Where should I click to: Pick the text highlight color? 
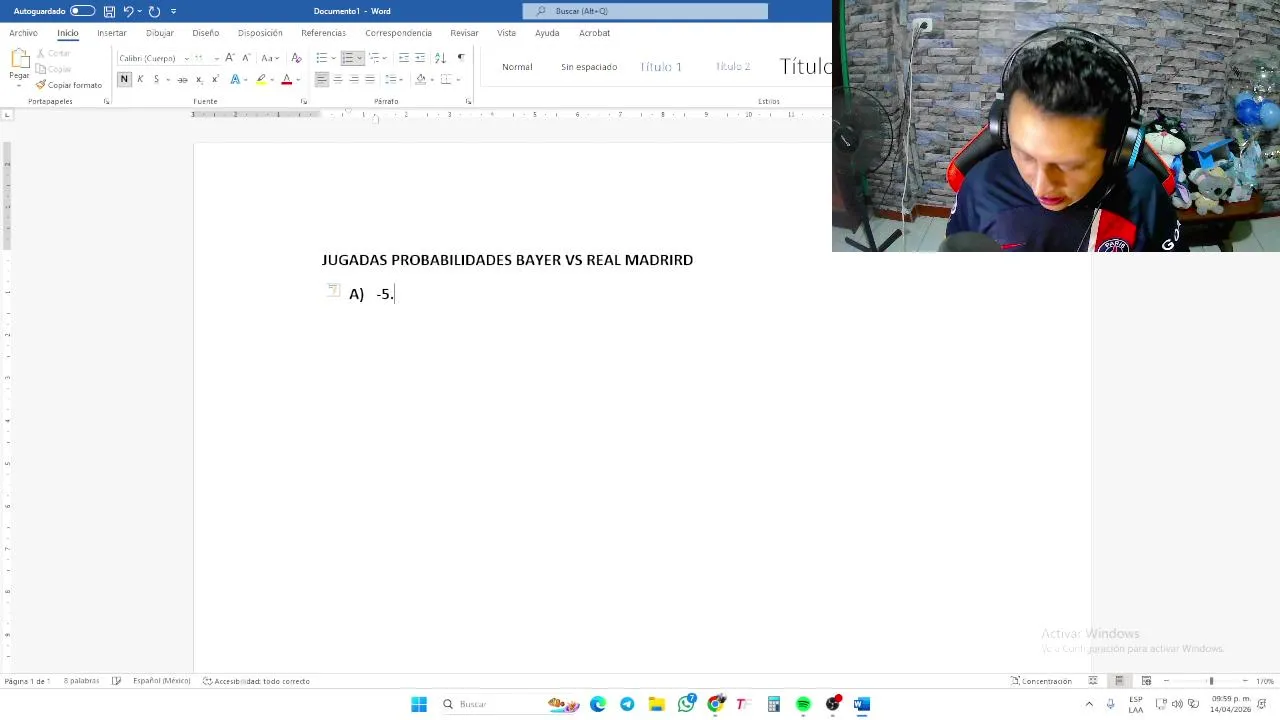coord(260,79)
